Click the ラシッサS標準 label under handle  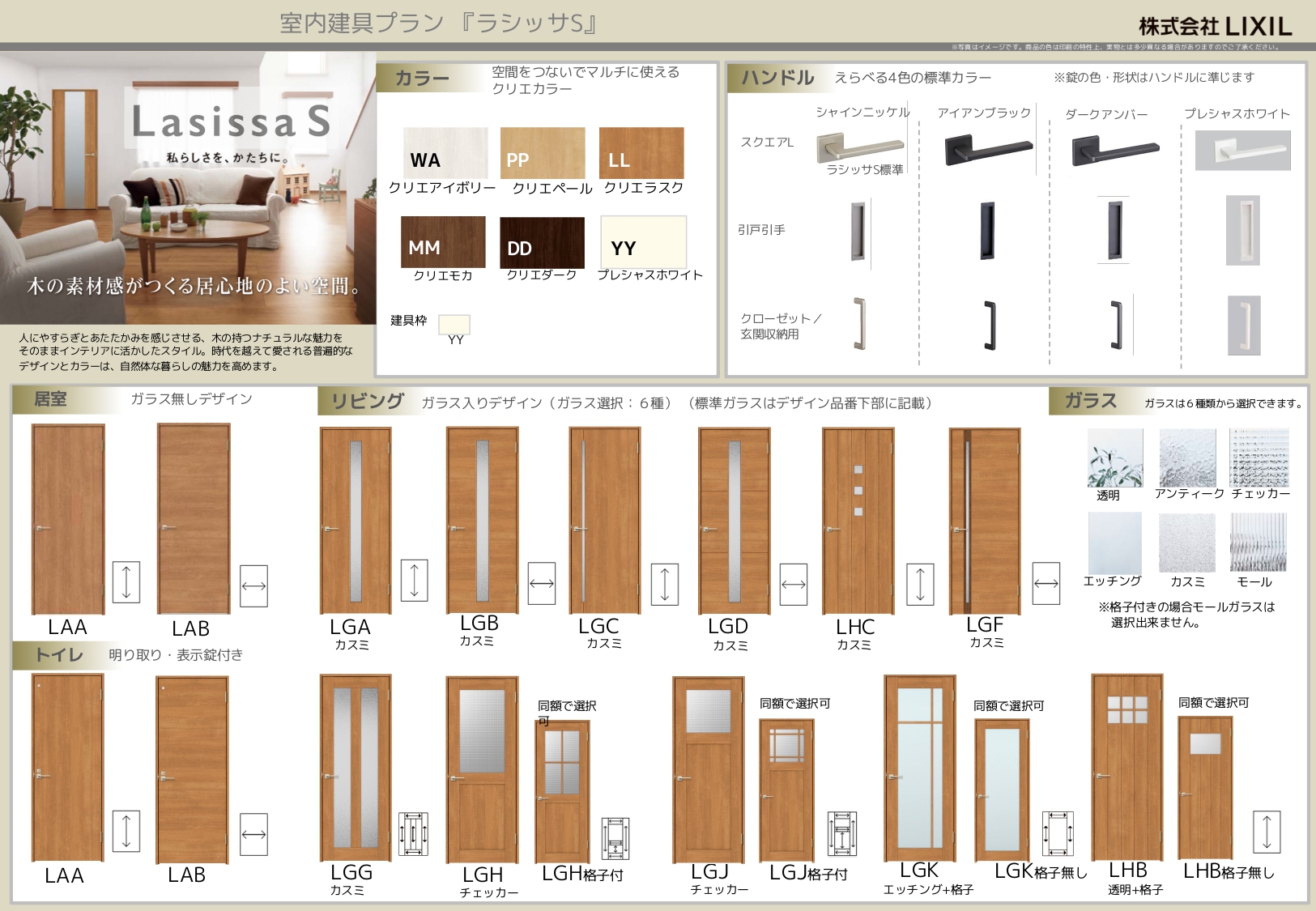[864, 169]
